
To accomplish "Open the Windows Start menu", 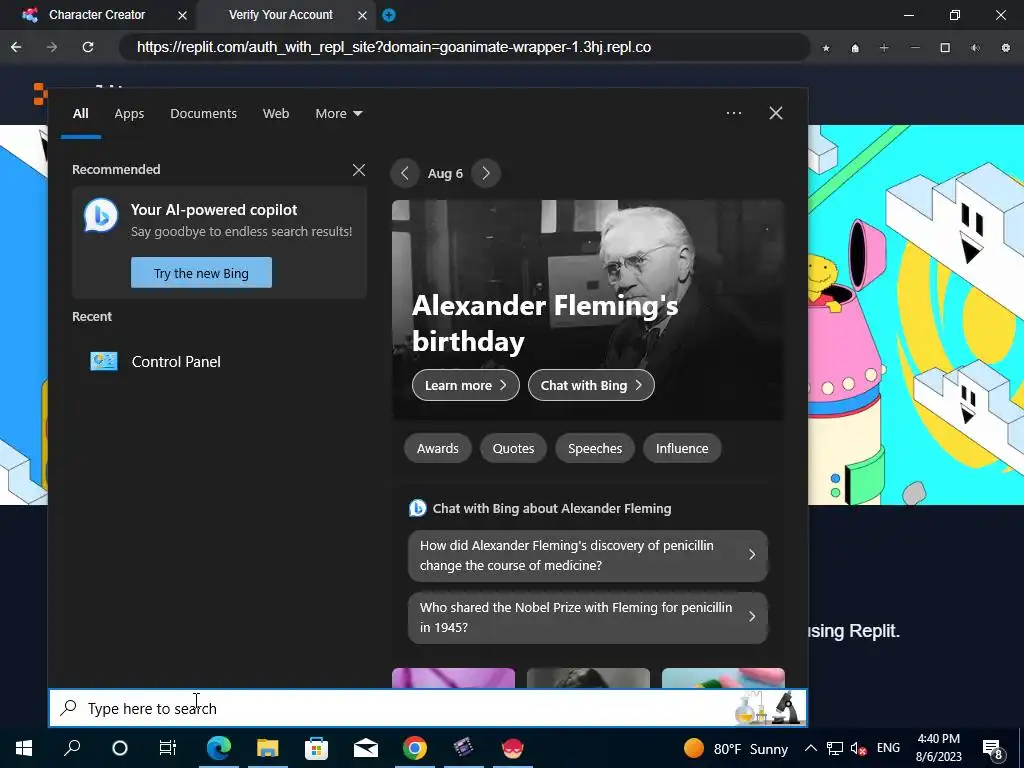I will coord(24,748).
